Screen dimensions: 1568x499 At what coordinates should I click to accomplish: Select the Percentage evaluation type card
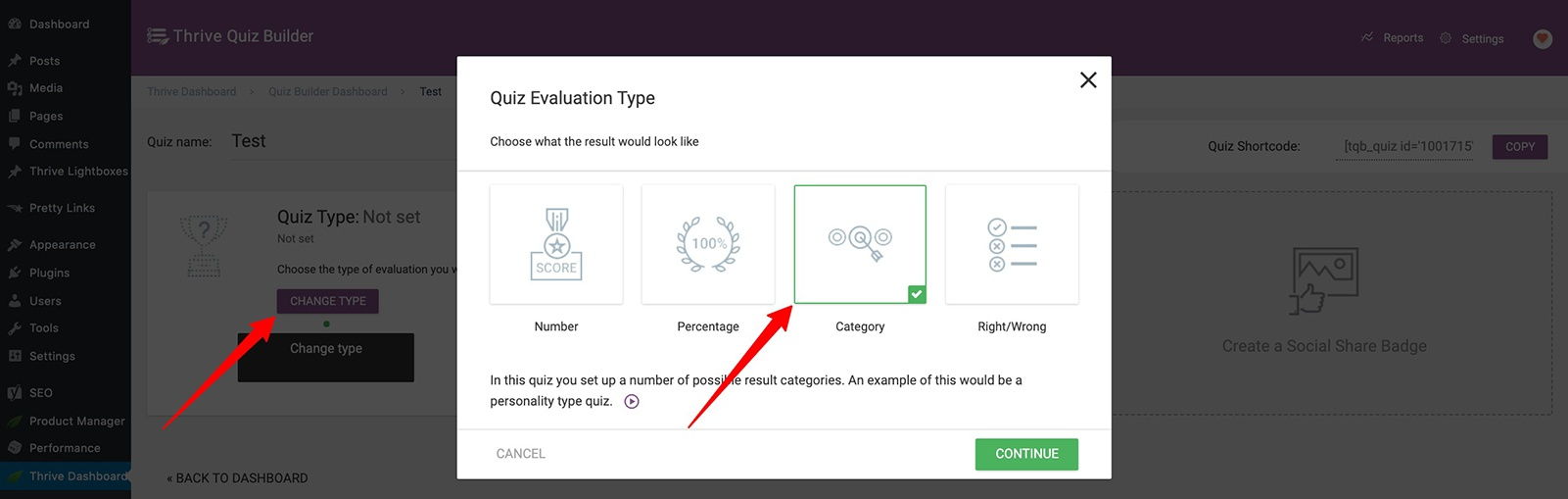pyautogui.click(x=708, y=244)
